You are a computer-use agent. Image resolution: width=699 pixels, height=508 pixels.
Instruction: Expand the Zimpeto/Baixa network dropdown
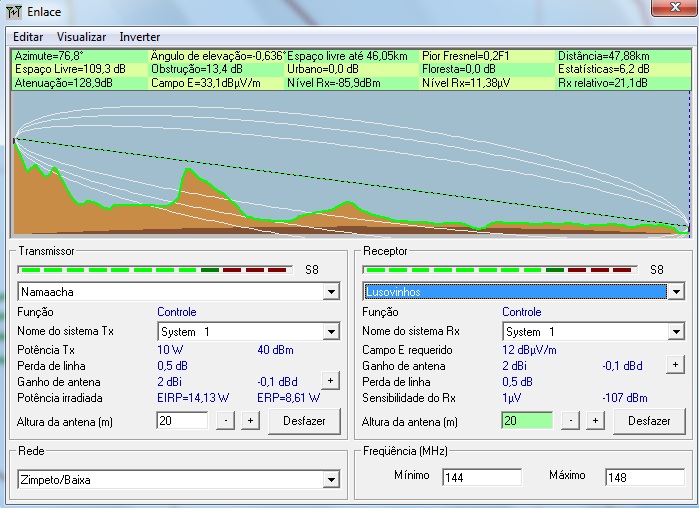331,480
